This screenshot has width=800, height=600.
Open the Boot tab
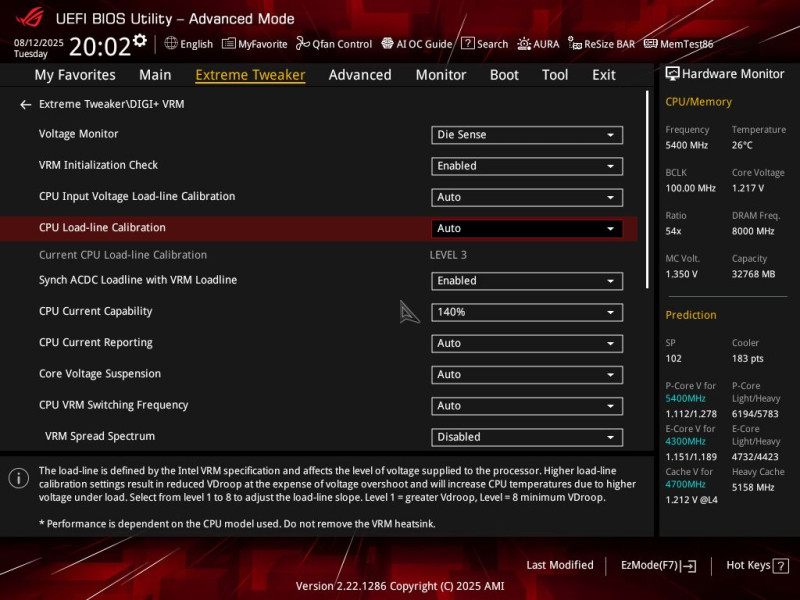click(504, 75)
